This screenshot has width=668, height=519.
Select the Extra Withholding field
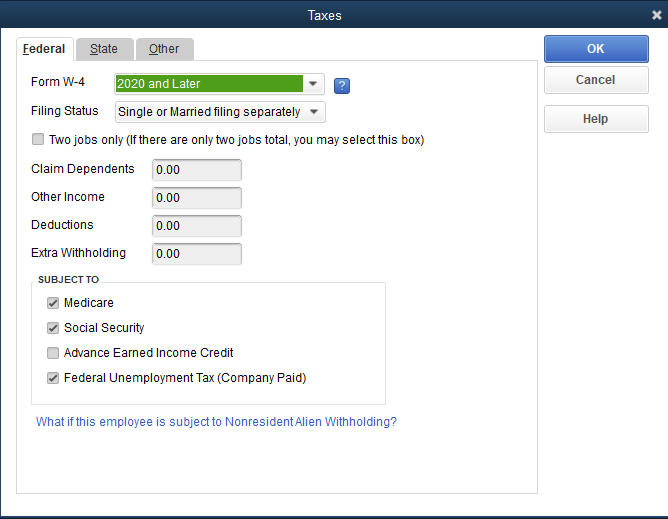(196, 254)
